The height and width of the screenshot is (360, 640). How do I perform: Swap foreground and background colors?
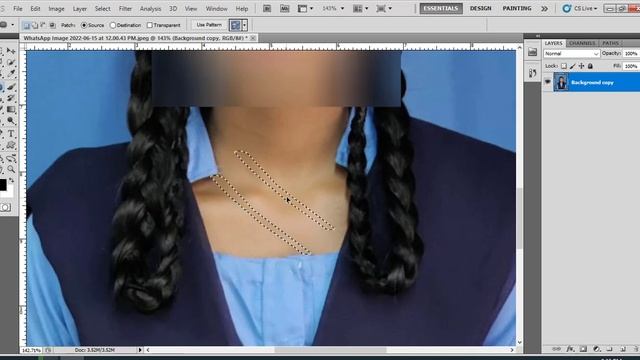(x=11, y=180)
